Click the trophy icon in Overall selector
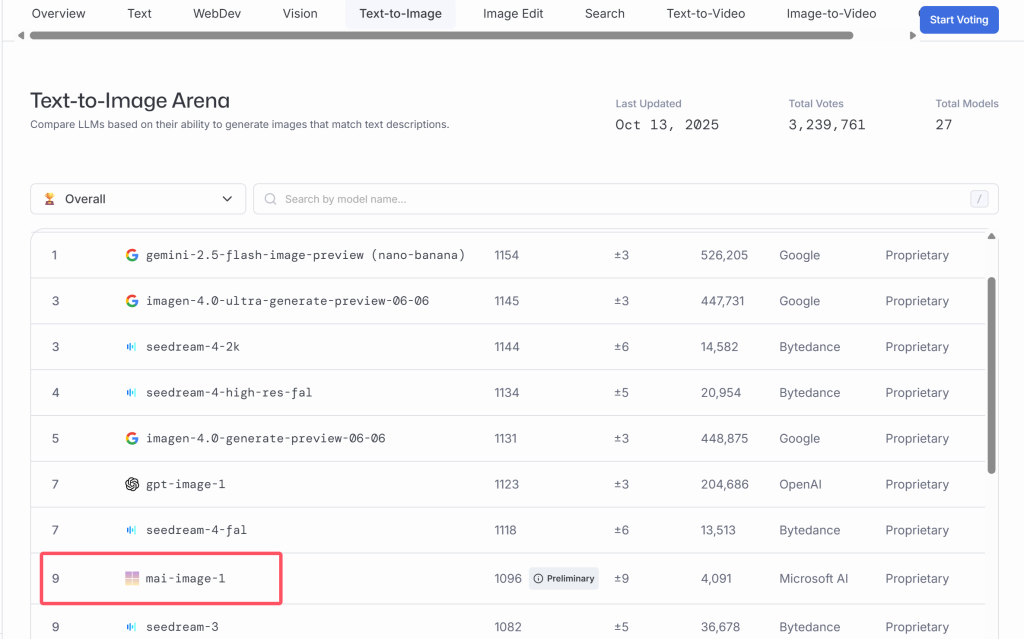The image size is (1024, 639). (50, 199)
